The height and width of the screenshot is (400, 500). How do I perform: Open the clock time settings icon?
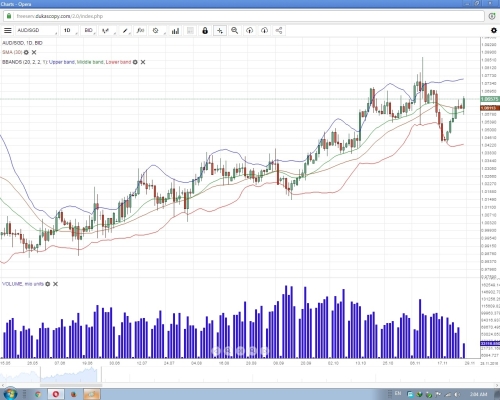[x=157, y=31]
